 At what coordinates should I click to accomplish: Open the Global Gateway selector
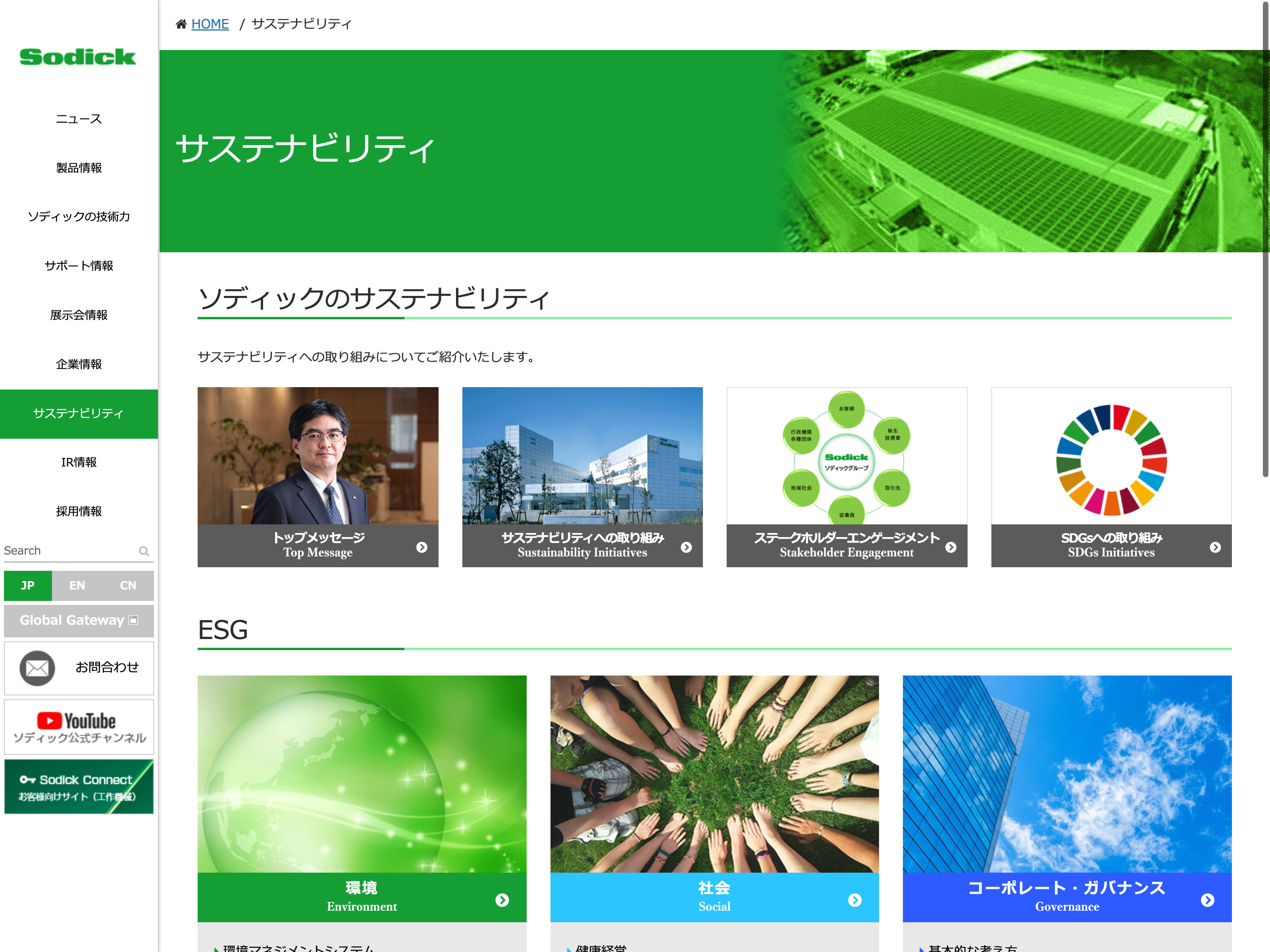click(x=79, y=620)
